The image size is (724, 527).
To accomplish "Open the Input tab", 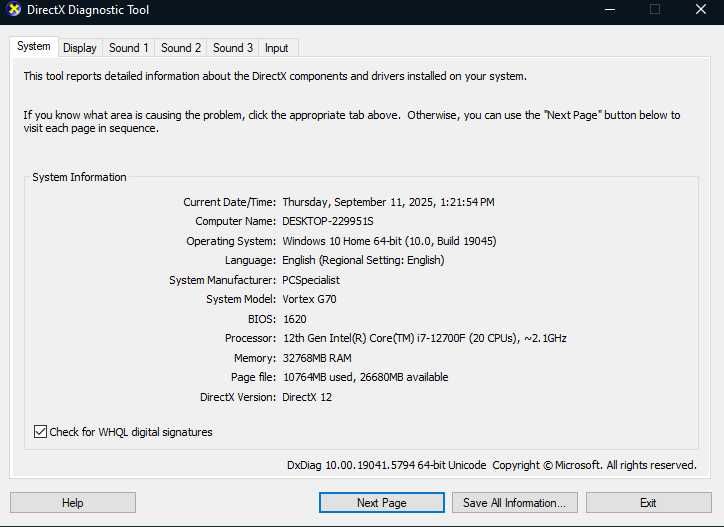I will 277,48.
